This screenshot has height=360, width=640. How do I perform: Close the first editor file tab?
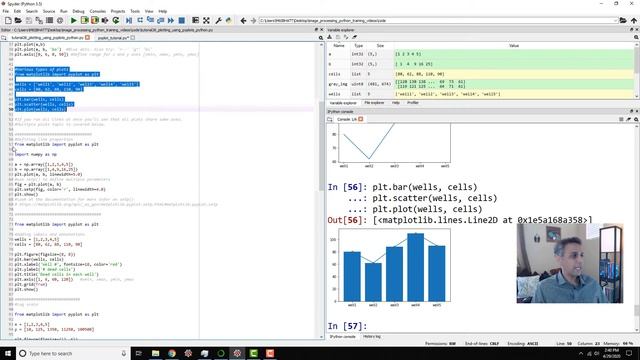[87, 38]
